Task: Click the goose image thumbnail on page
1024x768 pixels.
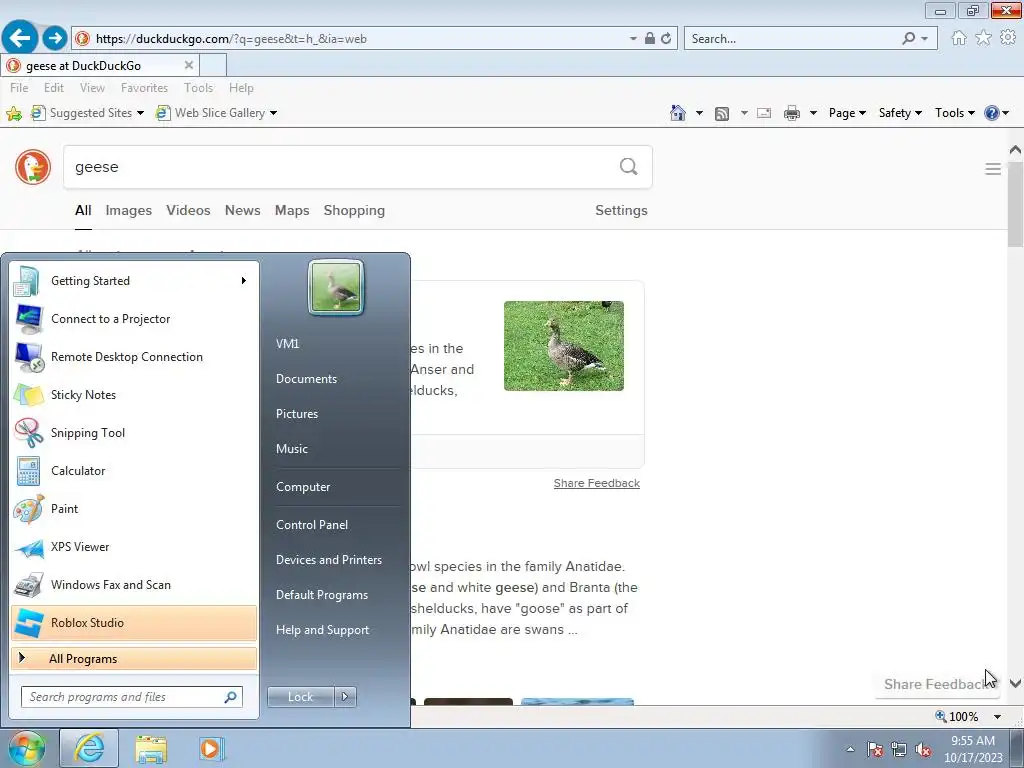Action: point(564,346)
